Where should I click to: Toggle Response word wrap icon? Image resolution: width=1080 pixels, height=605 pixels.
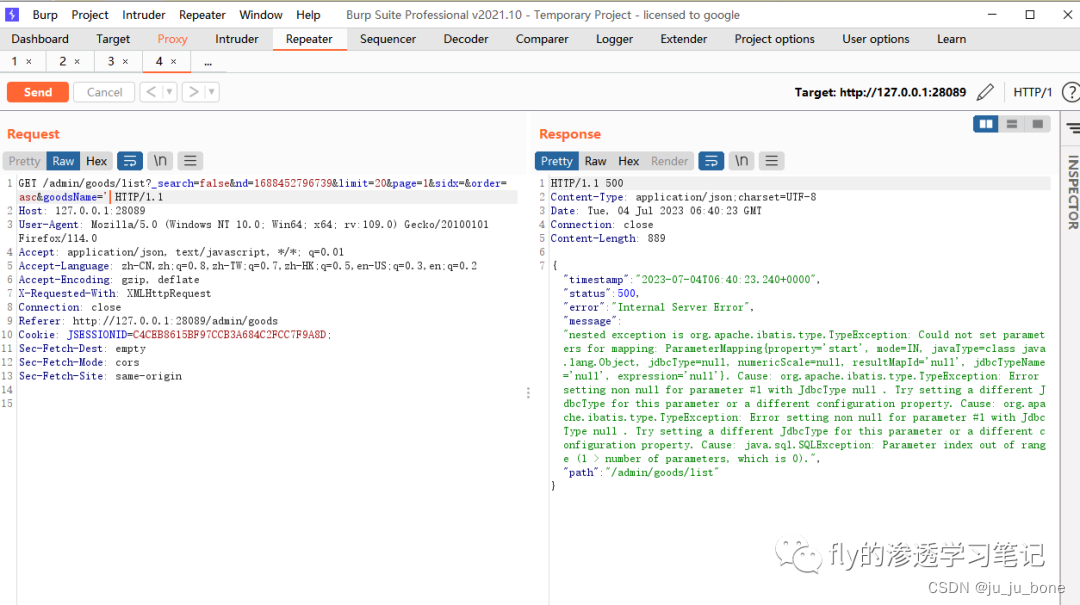pyautogui.click(x=711, y=161)
